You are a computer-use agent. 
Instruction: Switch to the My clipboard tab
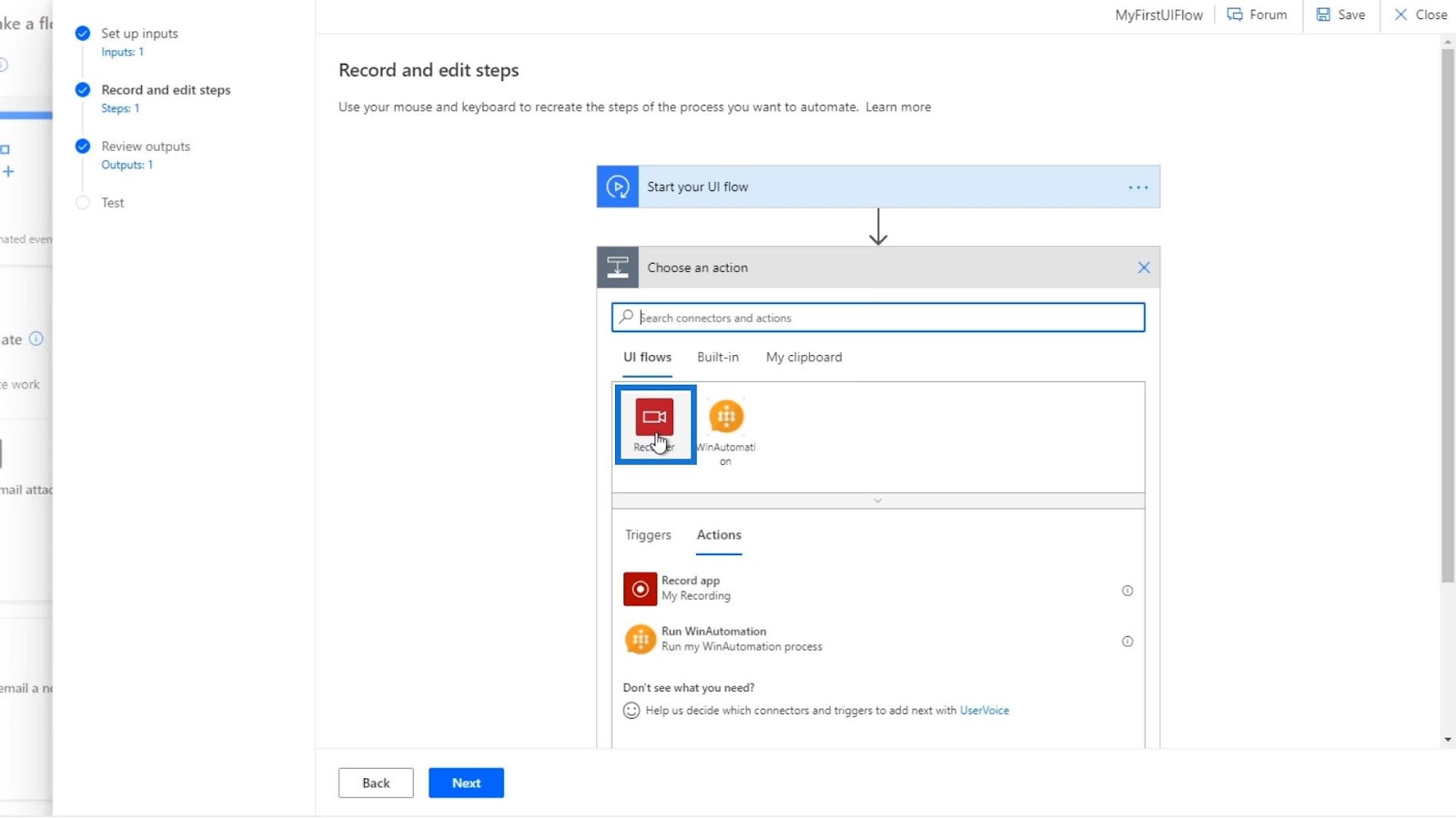[x=804, y=358]
